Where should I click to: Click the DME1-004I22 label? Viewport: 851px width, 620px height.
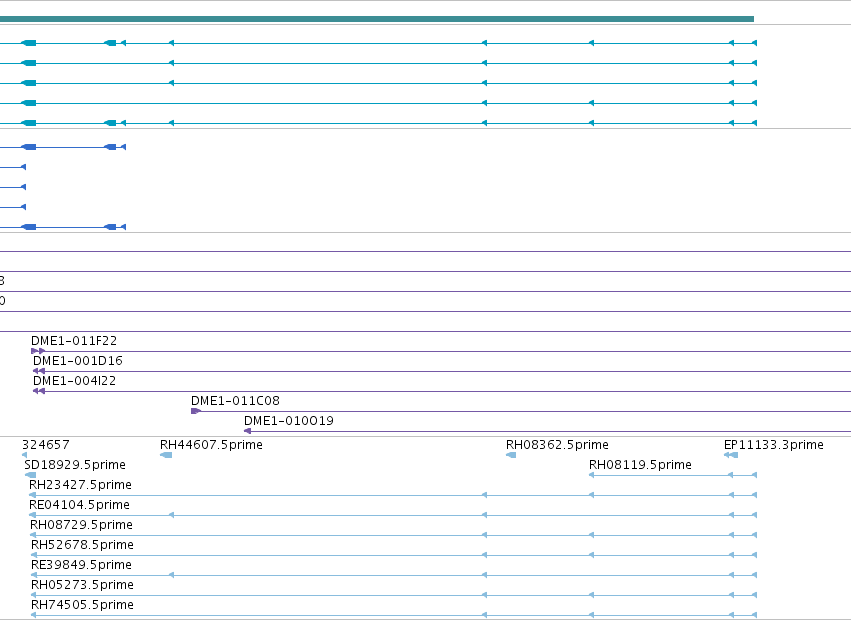tap(74, 381)
